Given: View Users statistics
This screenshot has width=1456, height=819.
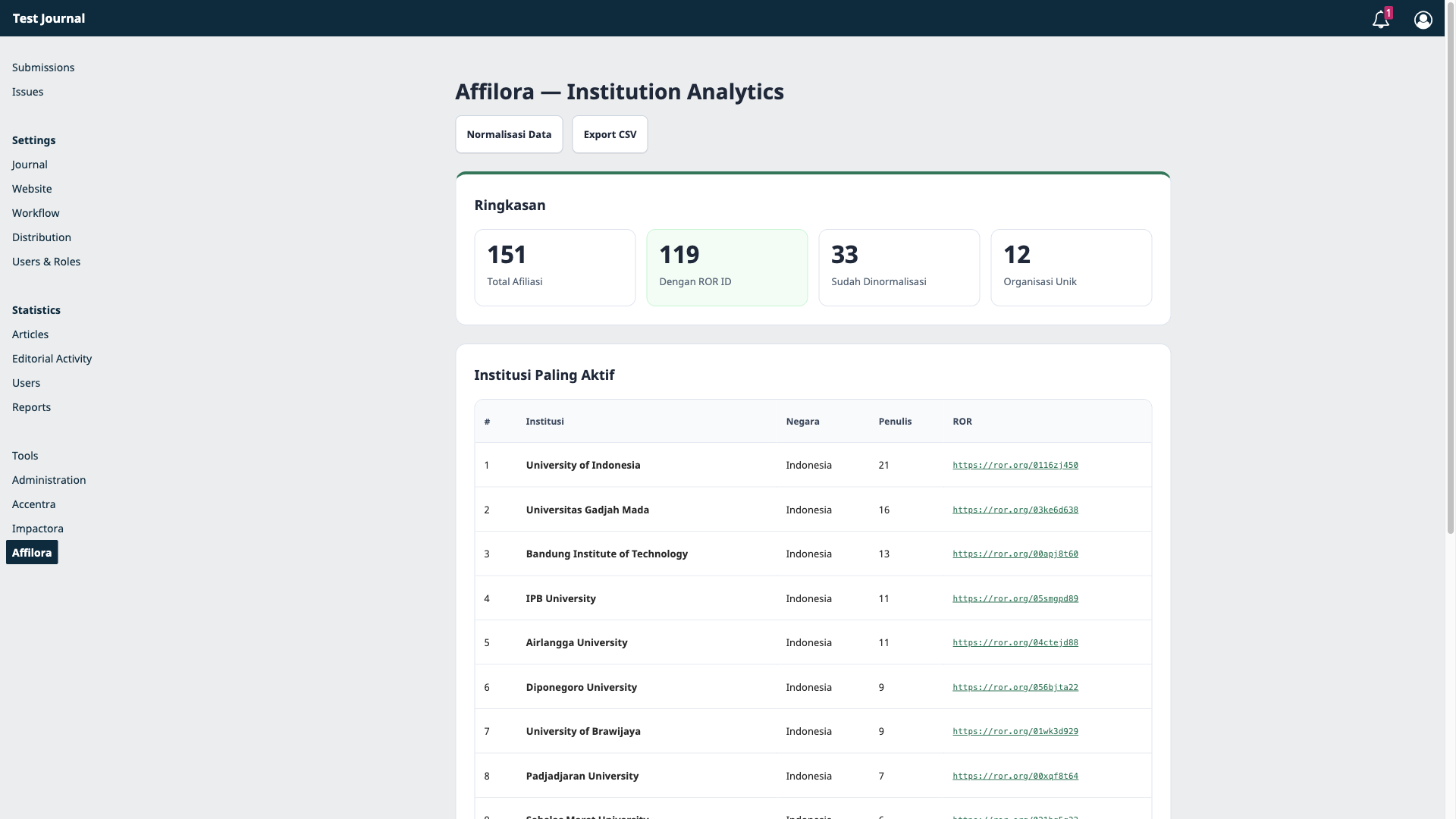Looking at the screenshot, I should click(x=26, y=383).
